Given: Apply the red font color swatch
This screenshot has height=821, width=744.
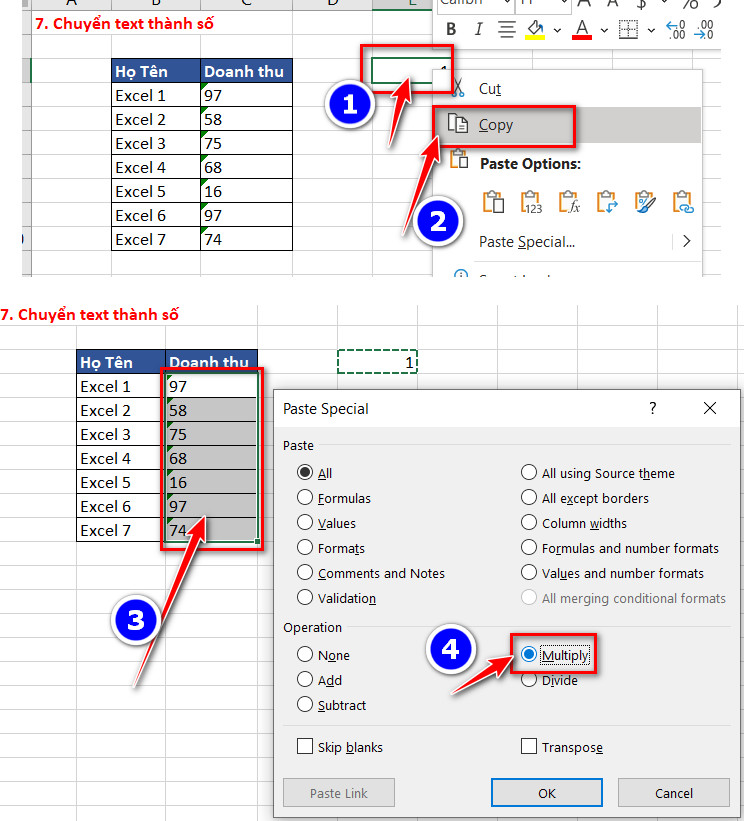Looking at the screenshot, I should [583, 30].
